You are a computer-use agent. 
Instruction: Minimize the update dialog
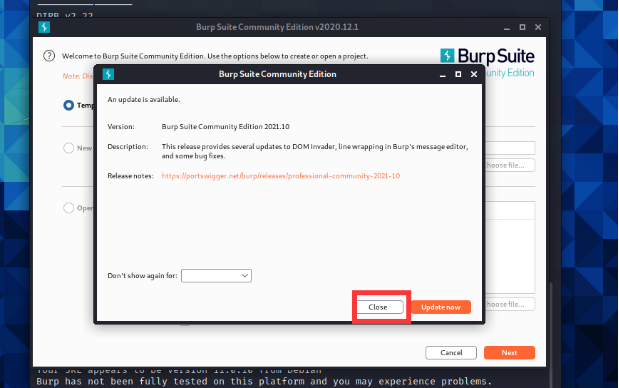coord(443,74)
